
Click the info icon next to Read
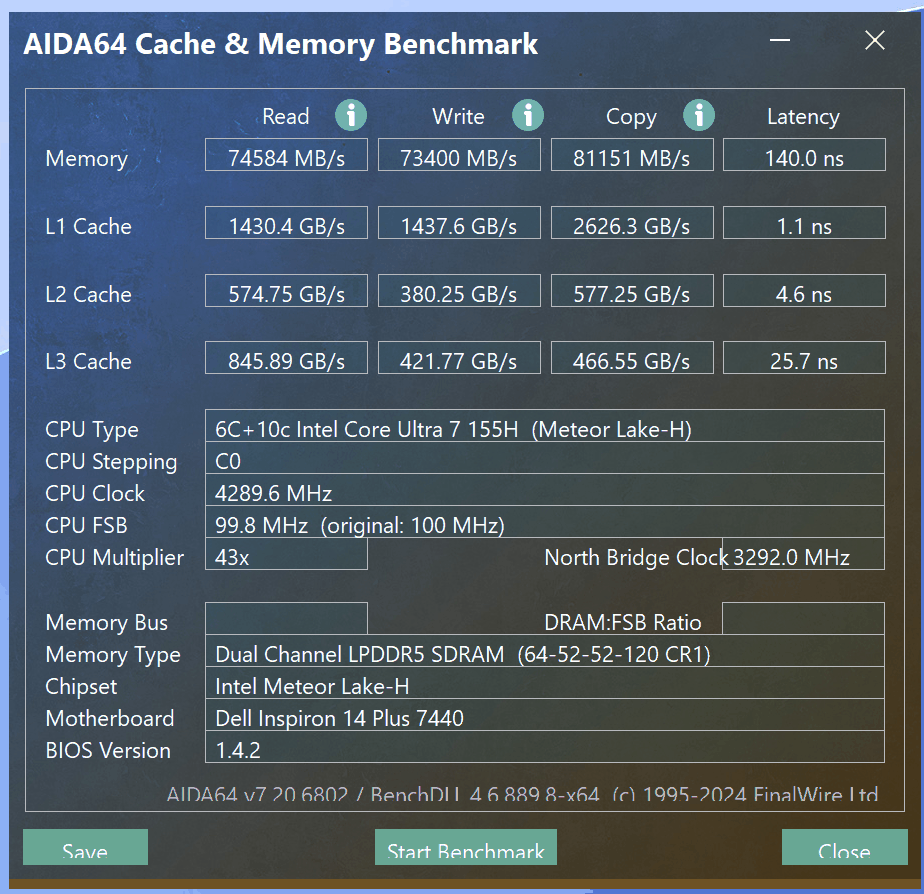(350, 116)
